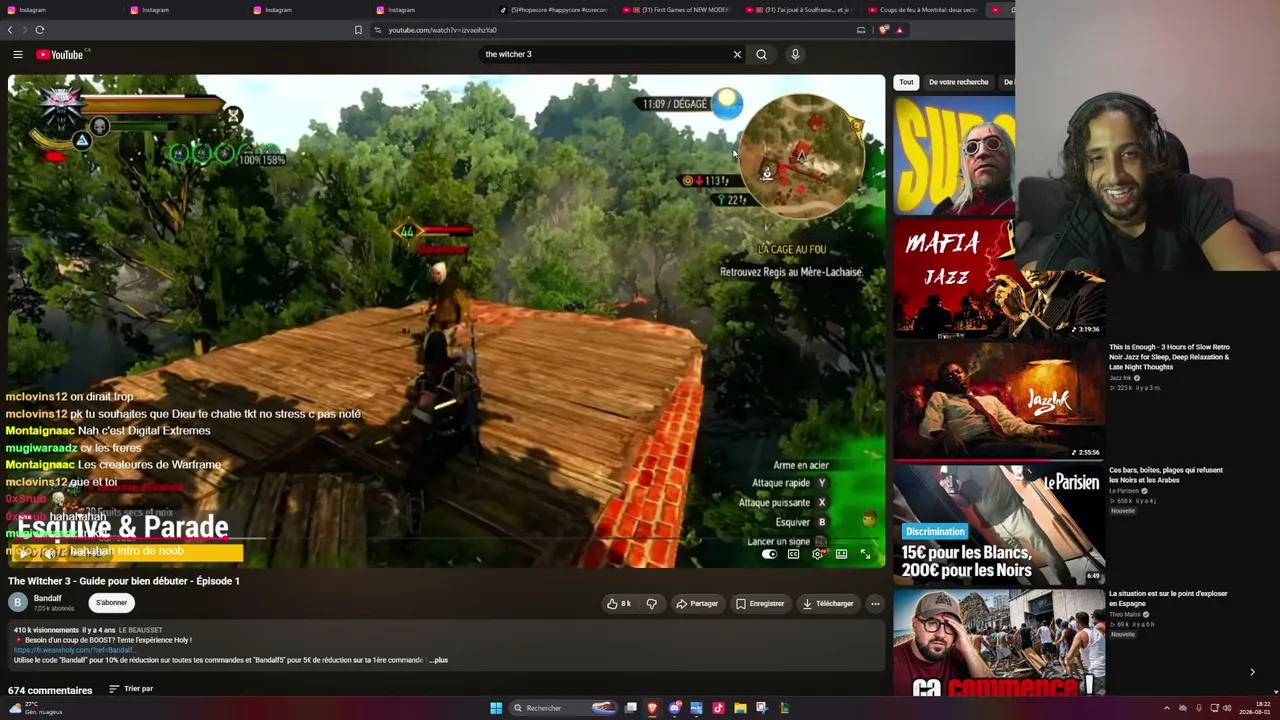This screenshot has height=720, width=1280.
Task: Toggle the autoplay switch in the player
Action: pos(769,554)
